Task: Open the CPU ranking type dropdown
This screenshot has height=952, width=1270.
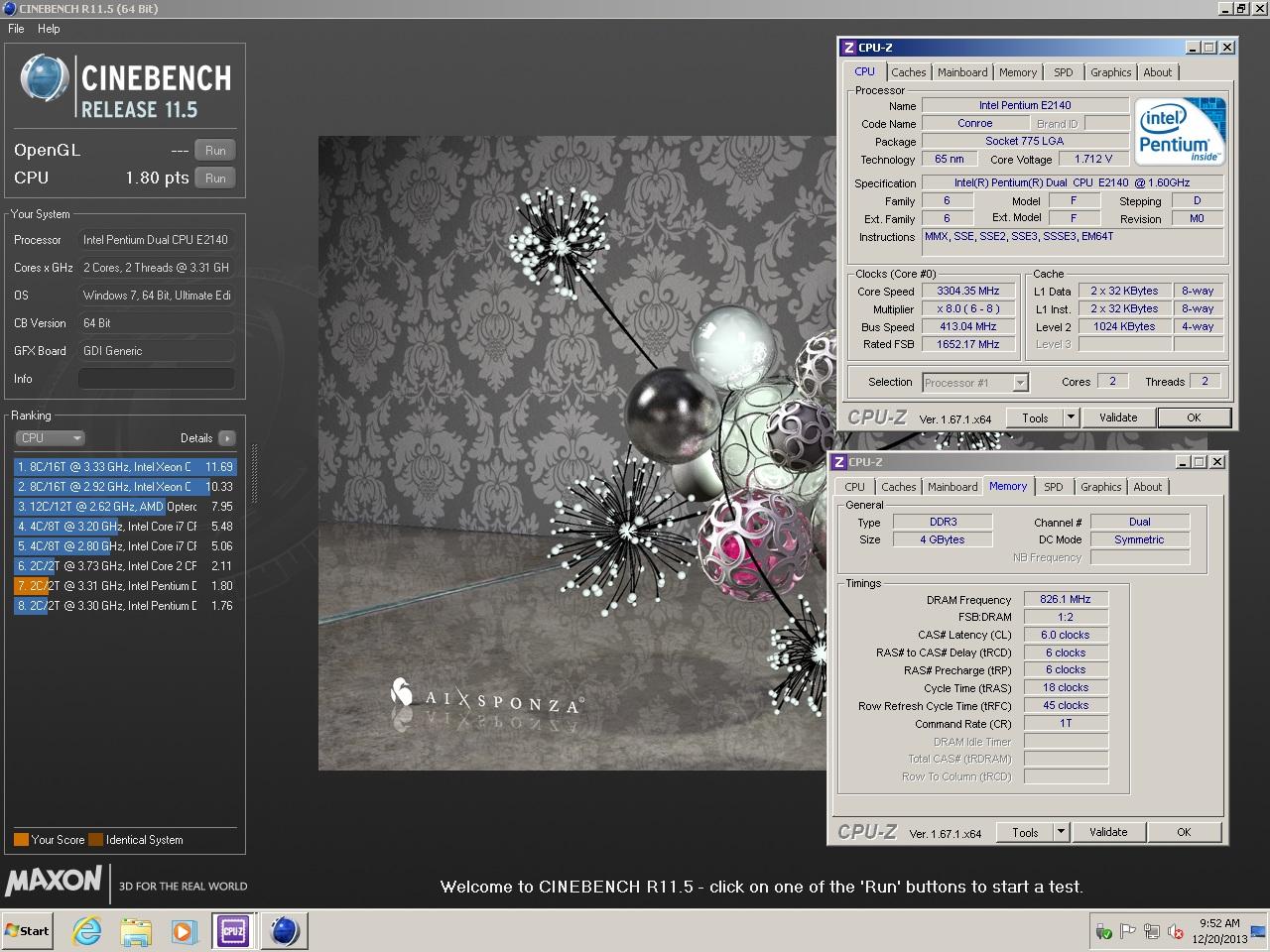Action: 50,438
